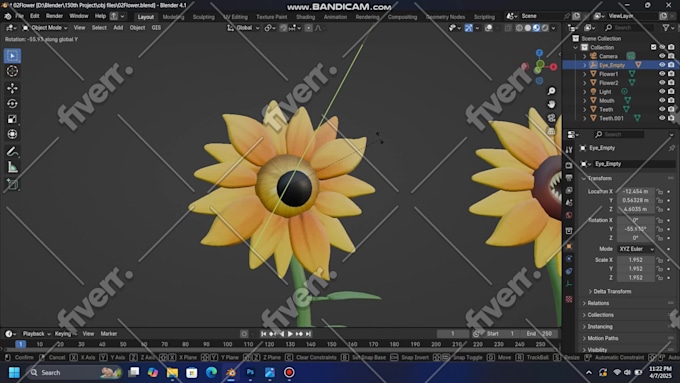This screenshot has width=680, height=383.
Task: Jump to the timeline end frame
Action: tap(308, 334)
